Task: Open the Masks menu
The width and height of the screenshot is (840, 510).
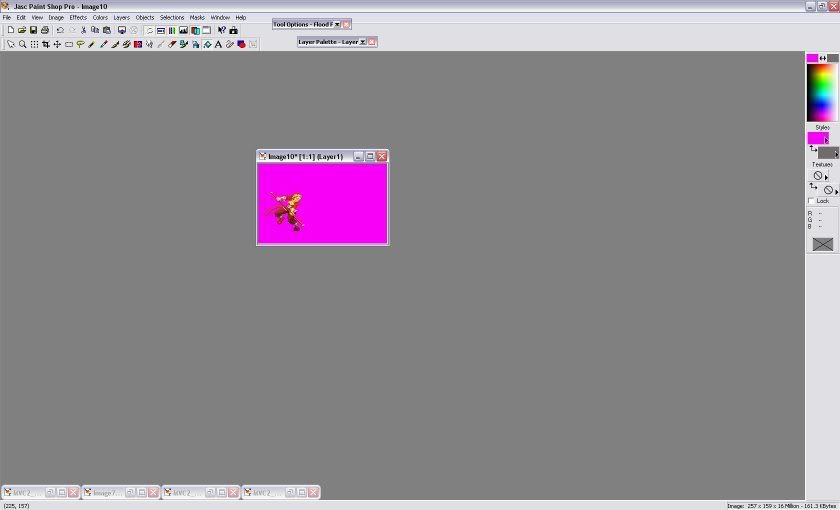Action: tap(197, 18)
